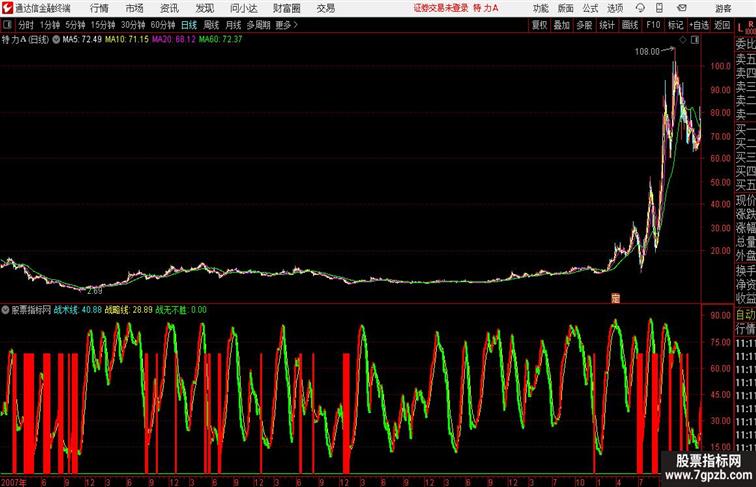
Task: Open the mobile phone icon in the top bar
Action: pos(659,8)
